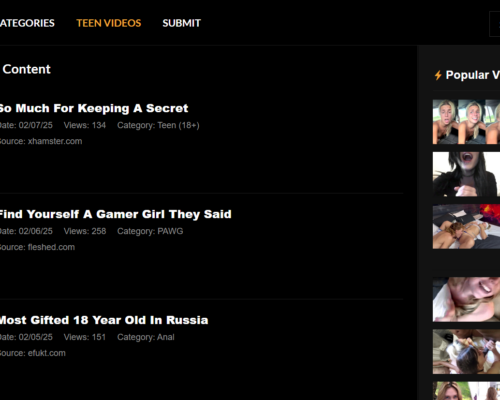
Task: Open the fifth thumbnail in Popular sidebar
Action: click(466, 352)
